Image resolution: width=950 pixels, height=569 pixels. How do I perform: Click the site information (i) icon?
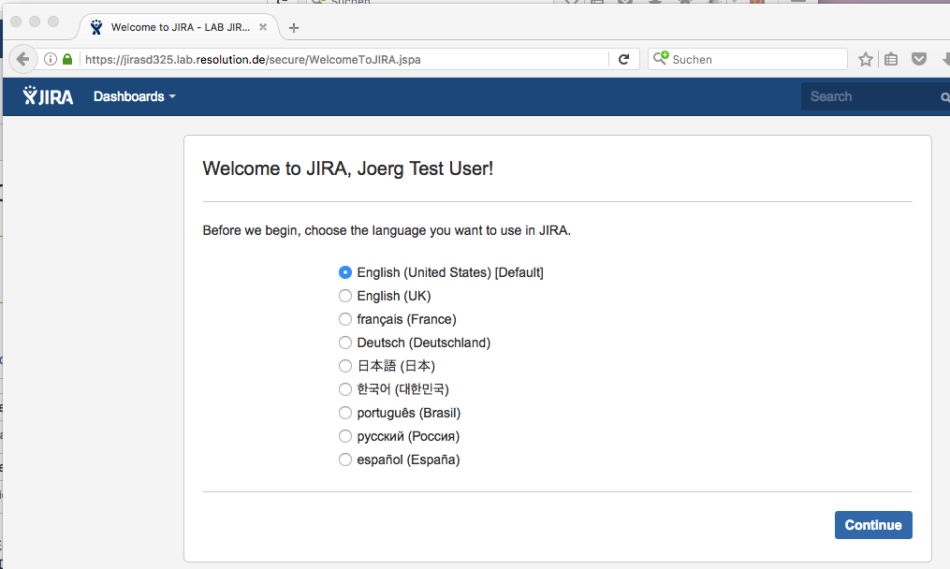pos(50,59)
